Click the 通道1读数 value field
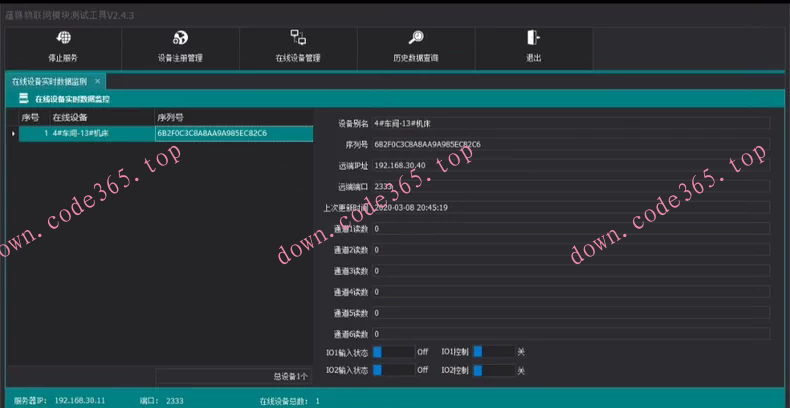Image resolution: width=790 pixels, height=408 pixels. [x=571, y=229]
